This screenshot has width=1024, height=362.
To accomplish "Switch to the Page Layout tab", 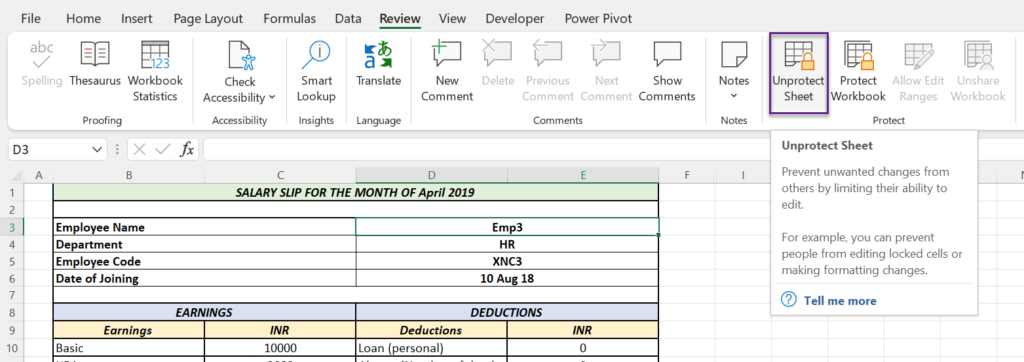I will click(x=208, y=18).
